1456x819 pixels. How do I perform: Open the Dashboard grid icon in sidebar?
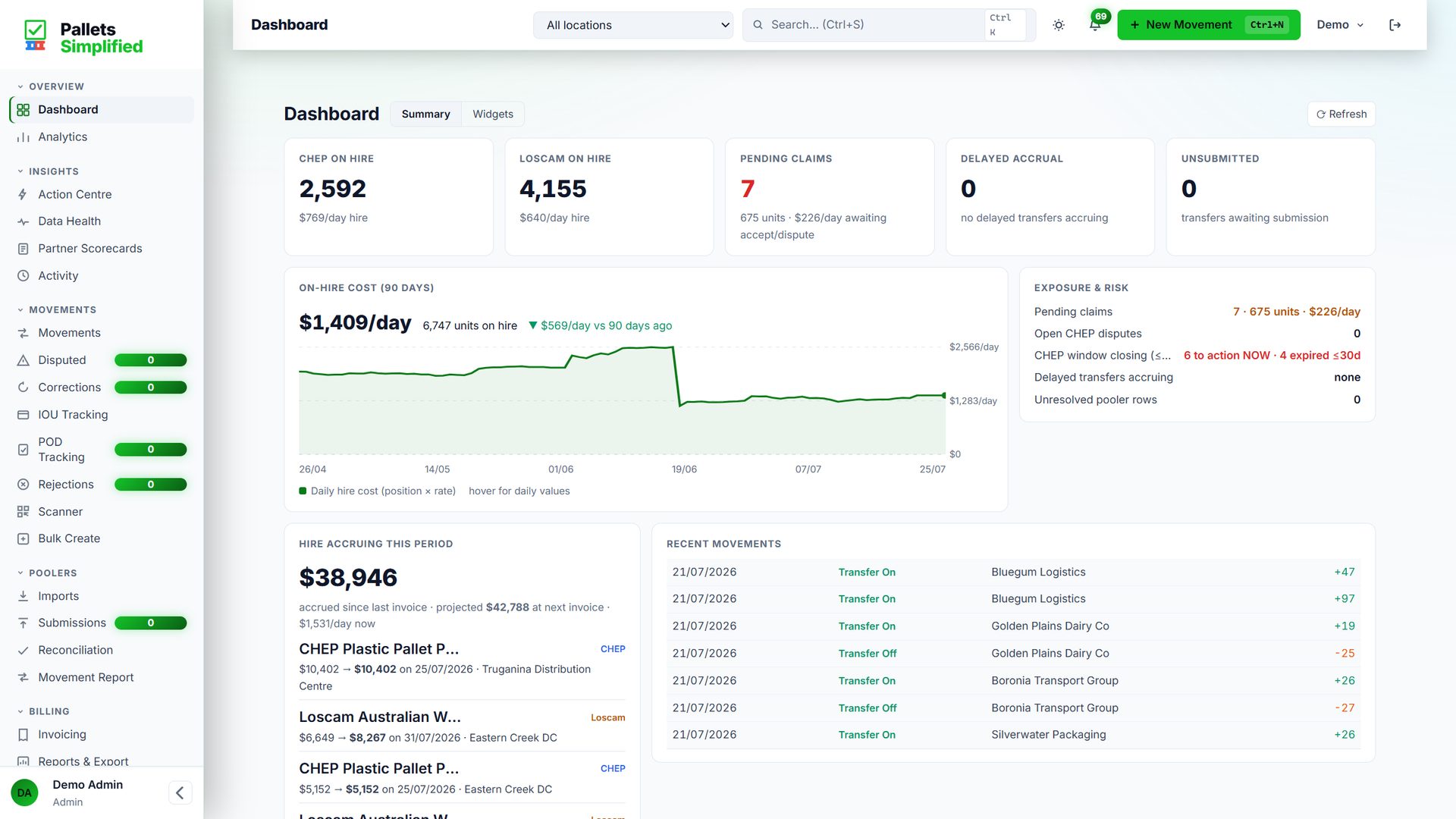click(x=23, y=110)
